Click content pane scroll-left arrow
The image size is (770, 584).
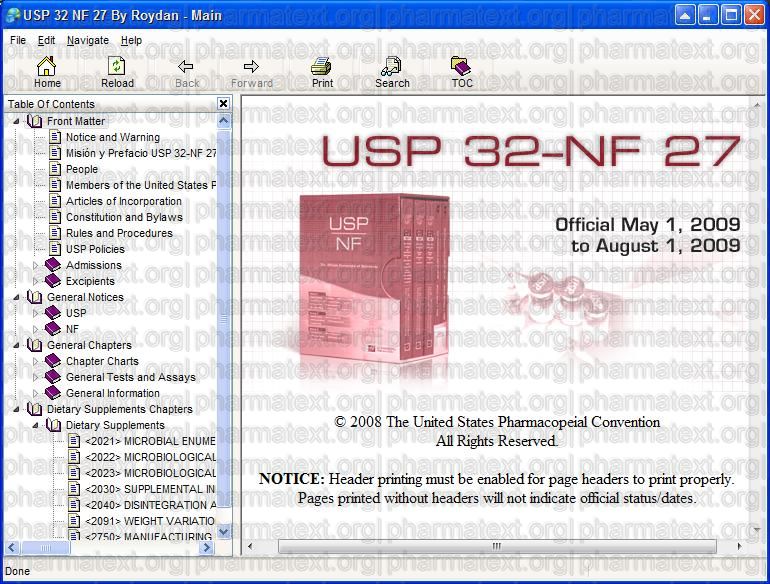[x=250, y=546]
